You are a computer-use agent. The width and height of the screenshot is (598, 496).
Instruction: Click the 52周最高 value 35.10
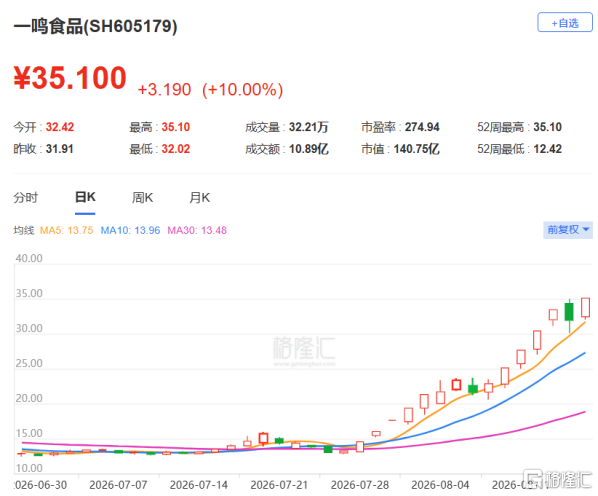547,127
